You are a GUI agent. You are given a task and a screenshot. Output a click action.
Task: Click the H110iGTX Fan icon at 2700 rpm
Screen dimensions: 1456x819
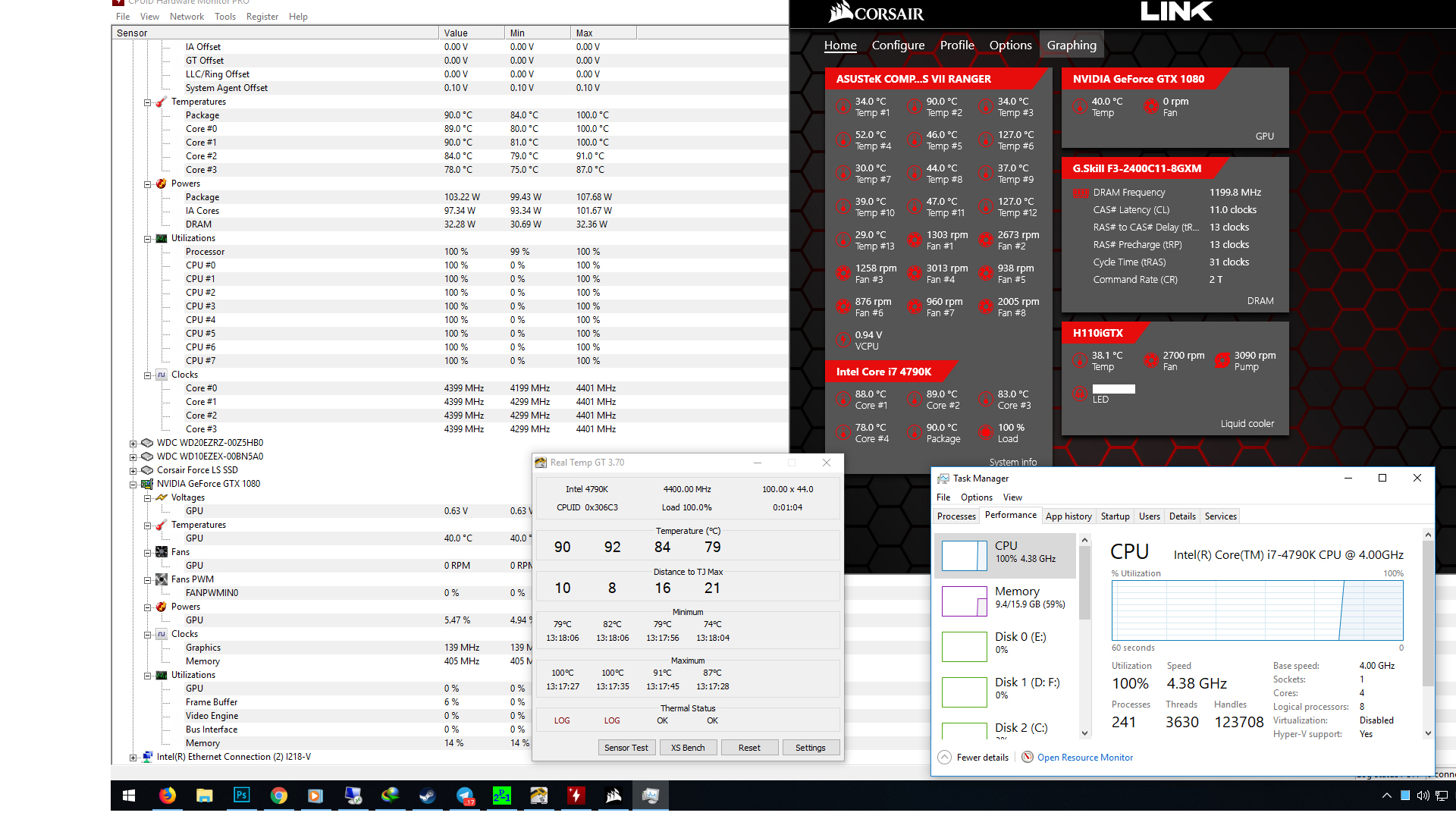click(x=1150, y=361)
